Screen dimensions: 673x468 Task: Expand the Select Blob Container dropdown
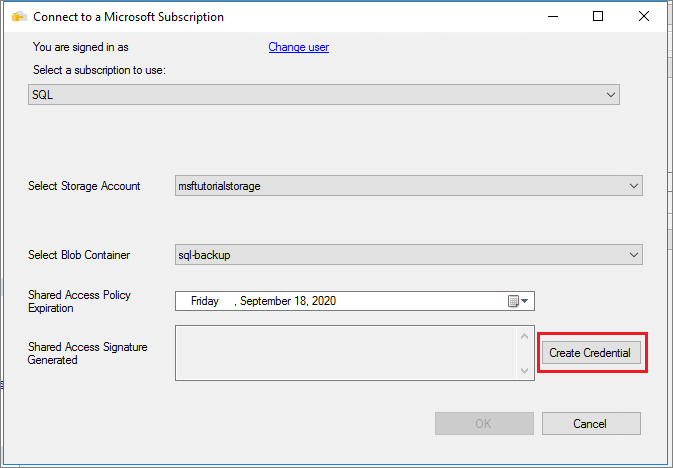click(633, 255)
